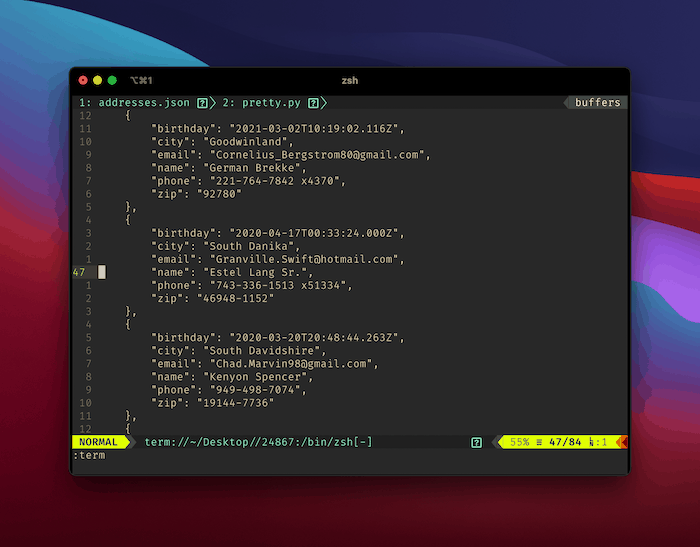Click the question-mark icon beside addresses.json
700x547 pixels.
tap(202, 103)
